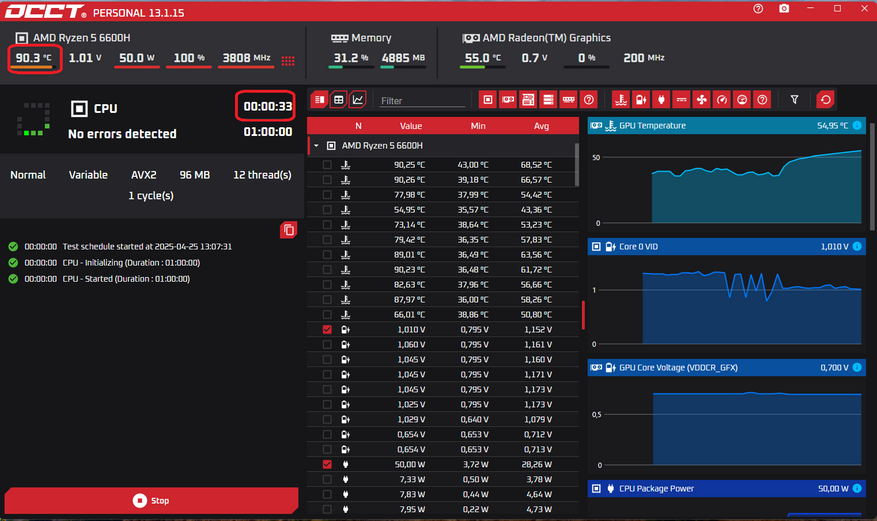Click the 4885 MB memory usage value
877x521 pixels.
[x=403, y=58]
